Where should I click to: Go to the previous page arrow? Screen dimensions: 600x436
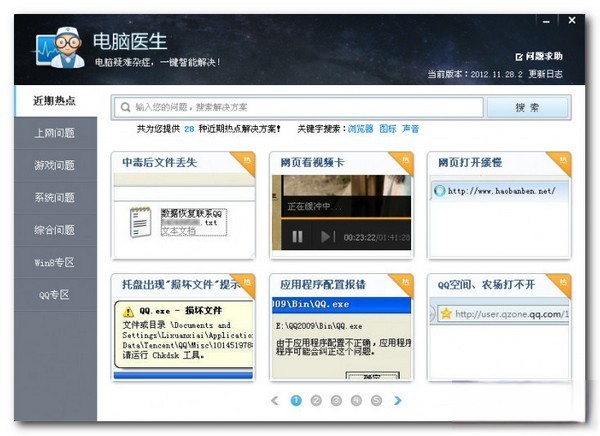point(275,400)
